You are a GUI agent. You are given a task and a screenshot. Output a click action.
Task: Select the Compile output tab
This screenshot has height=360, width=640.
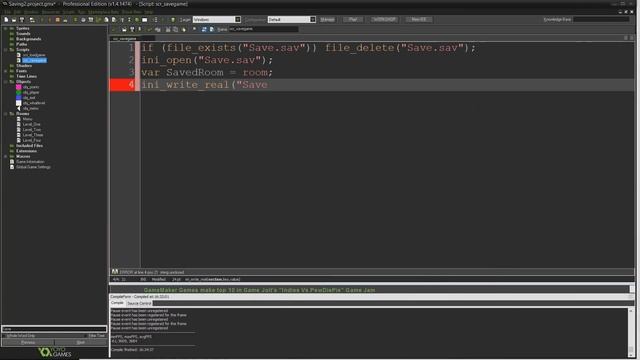tap(117, 303)
